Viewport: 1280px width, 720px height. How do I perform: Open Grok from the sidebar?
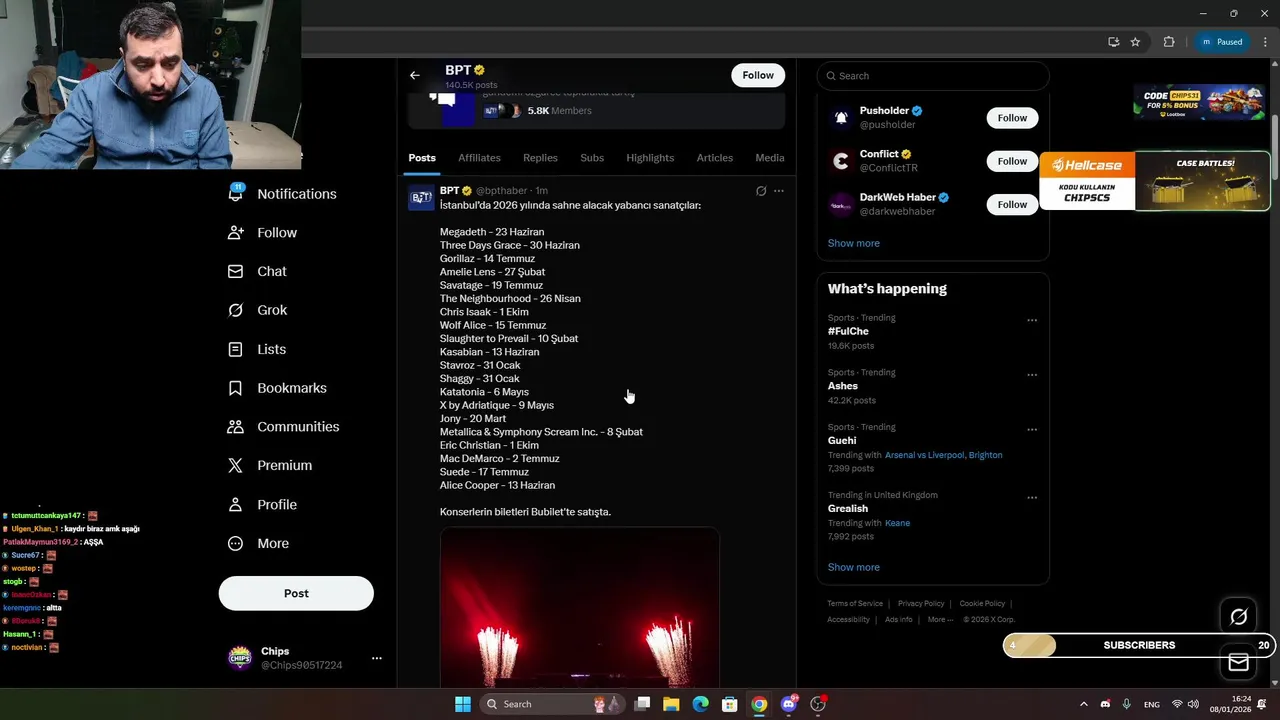[257, 310]
